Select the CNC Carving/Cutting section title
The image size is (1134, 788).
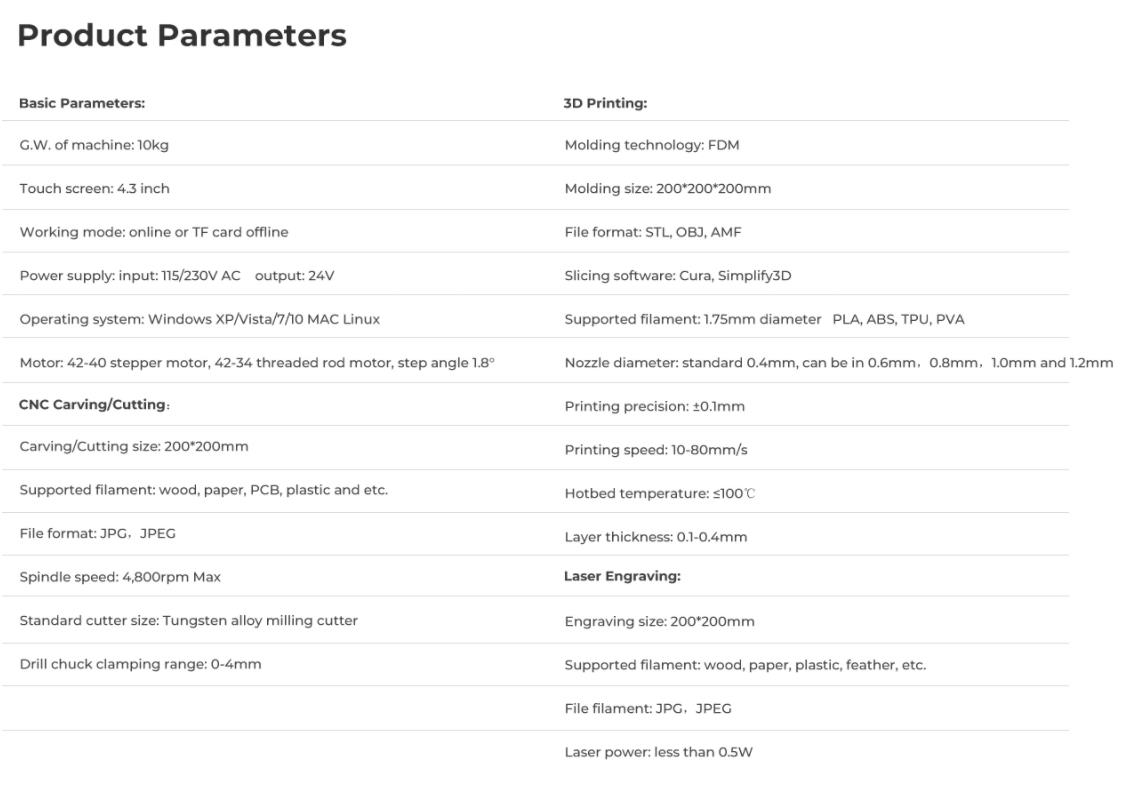point(94,405)
